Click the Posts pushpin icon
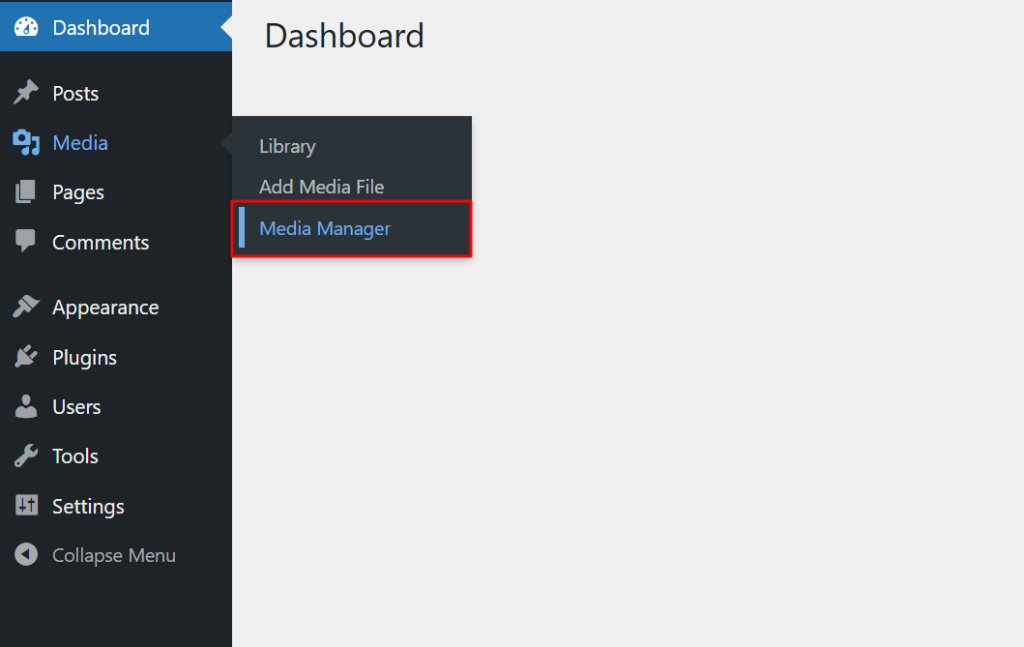1024x647 pixels. click(x=26, y=93)
